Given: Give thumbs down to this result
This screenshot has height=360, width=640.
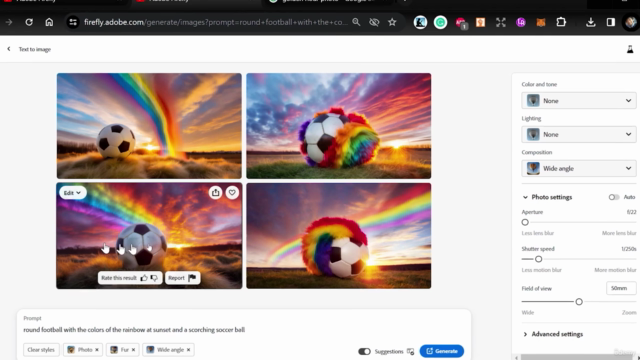Looking at the screenshot, I should (154, 278).
